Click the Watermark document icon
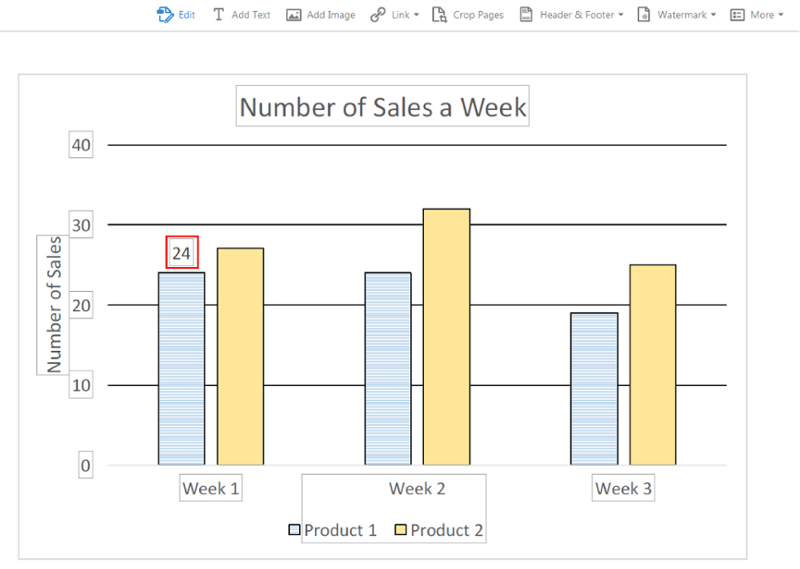The image size is (800, 569). (644, 14)
